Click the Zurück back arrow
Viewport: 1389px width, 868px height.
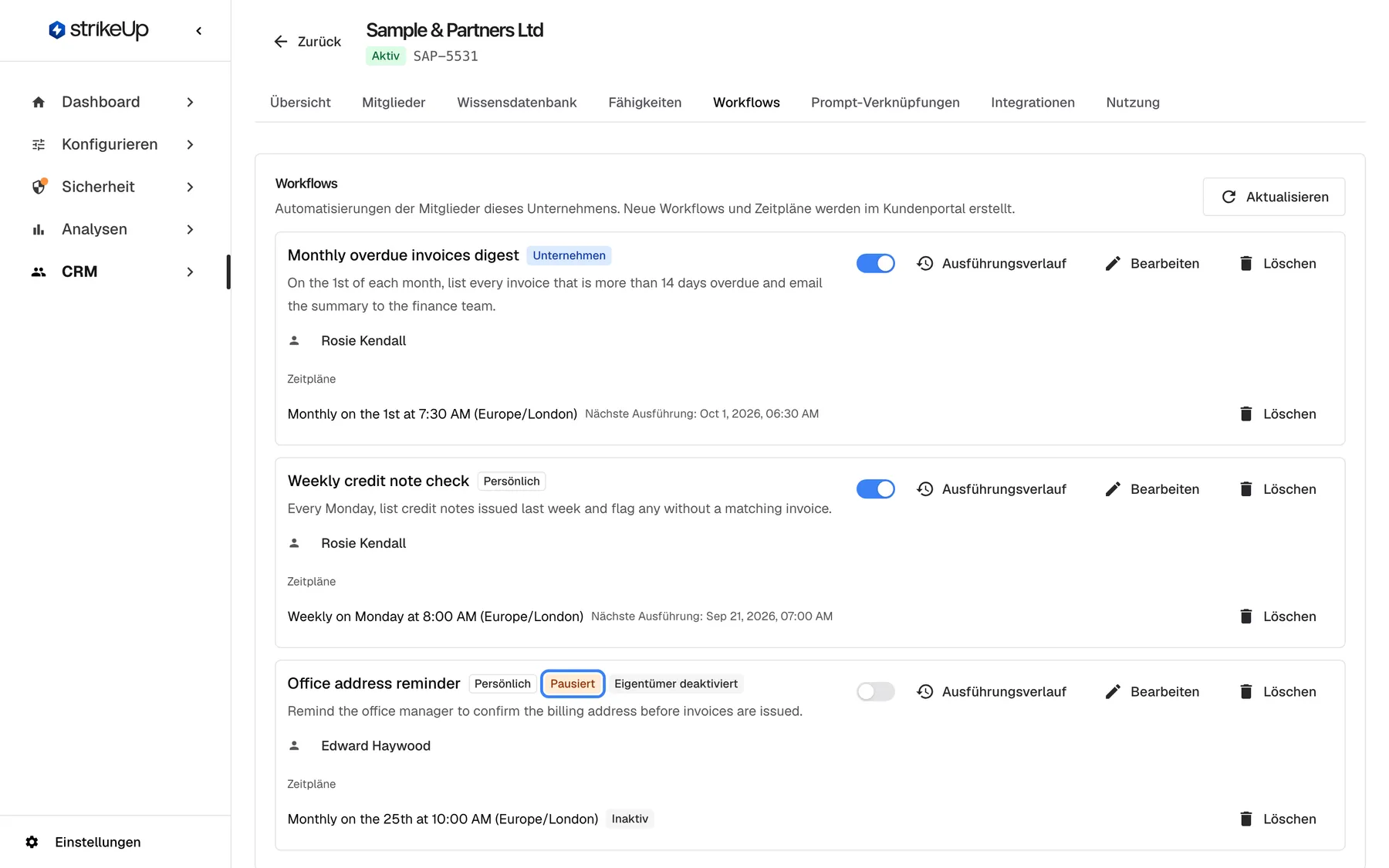click(x=281, y=42)
